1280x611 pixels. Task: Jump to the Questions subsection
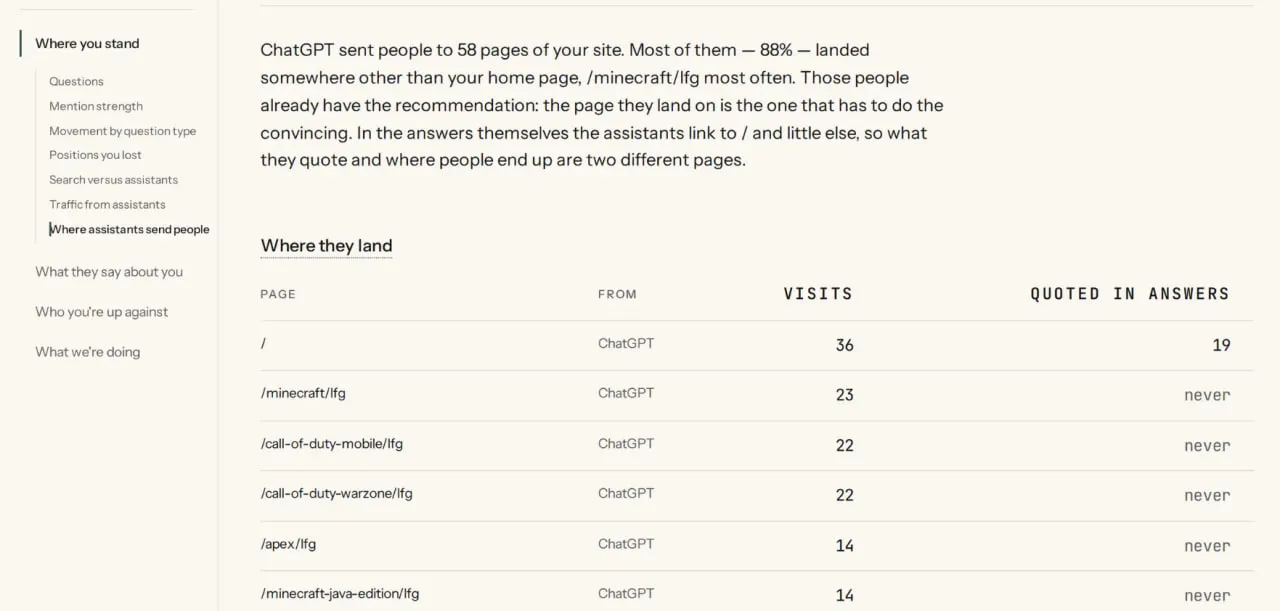click(76, 81)
